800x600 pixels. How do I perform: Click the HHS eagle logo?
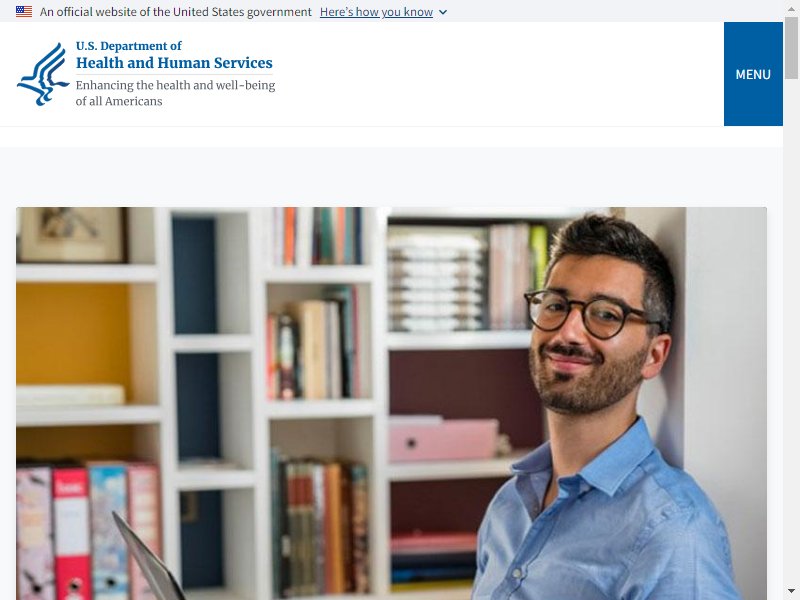tap(43, 74)
